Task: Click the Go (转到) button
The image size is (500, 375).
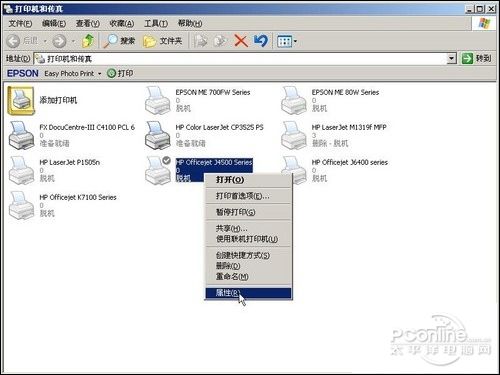Action: click(x=477, y=59)
